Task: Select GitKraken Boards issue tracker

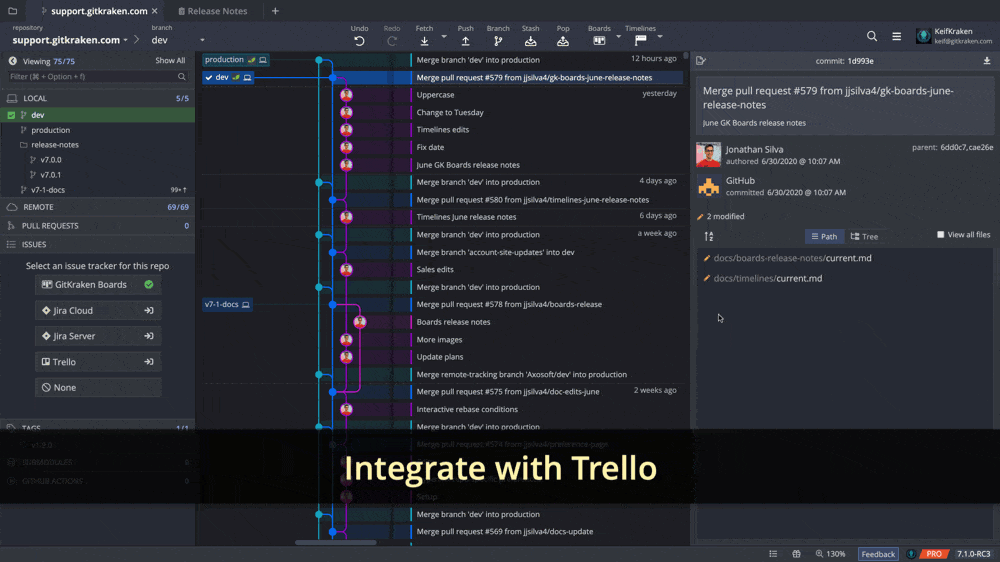Action: tap(98, 285)
